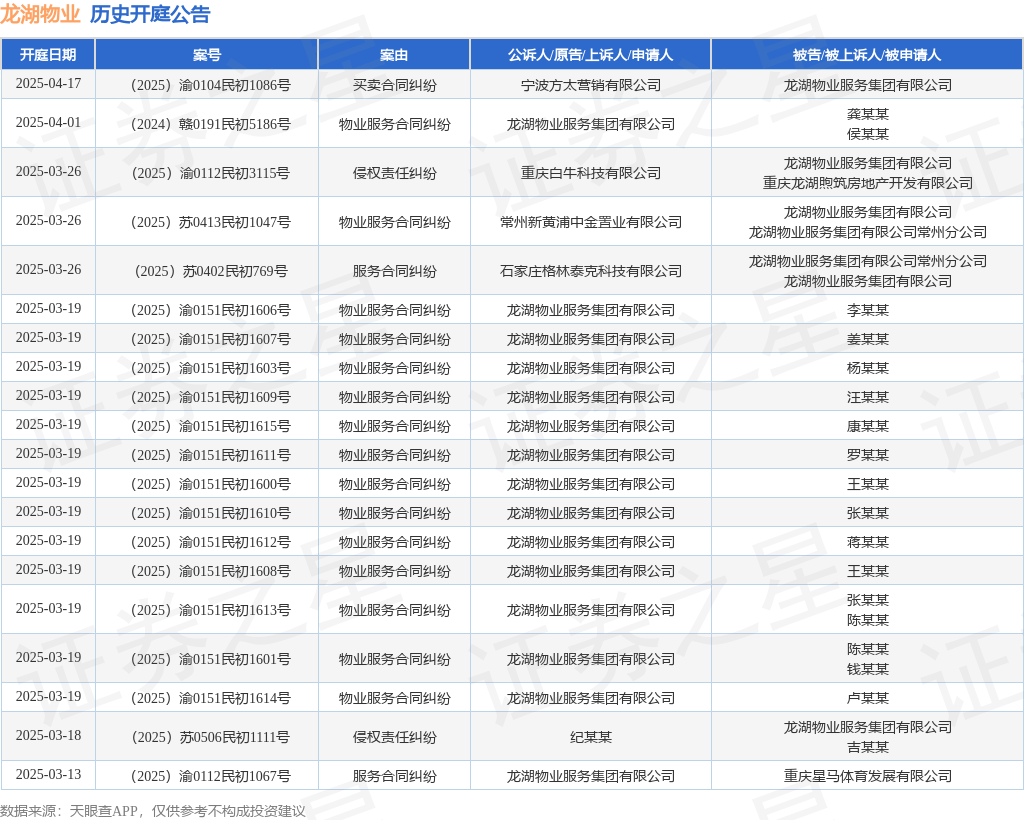Click the date 2025-04-17
Image resolution: width=1024 pixels, height=820 pixels.
click(48, 84)
